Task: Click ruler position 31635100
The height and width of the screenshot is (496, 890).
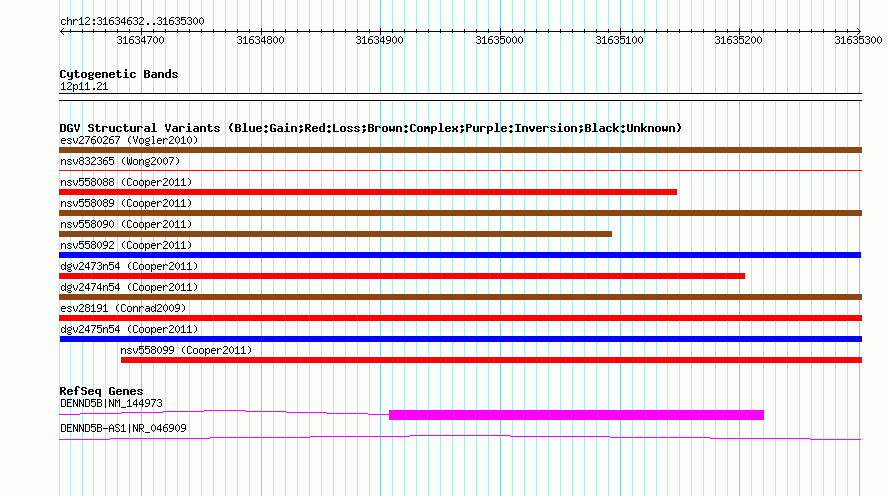Action: 619,40
